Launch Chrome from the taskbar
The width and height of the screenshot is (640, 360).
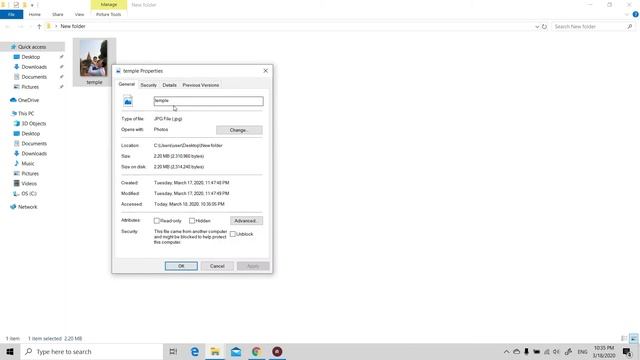coord(256,351)
